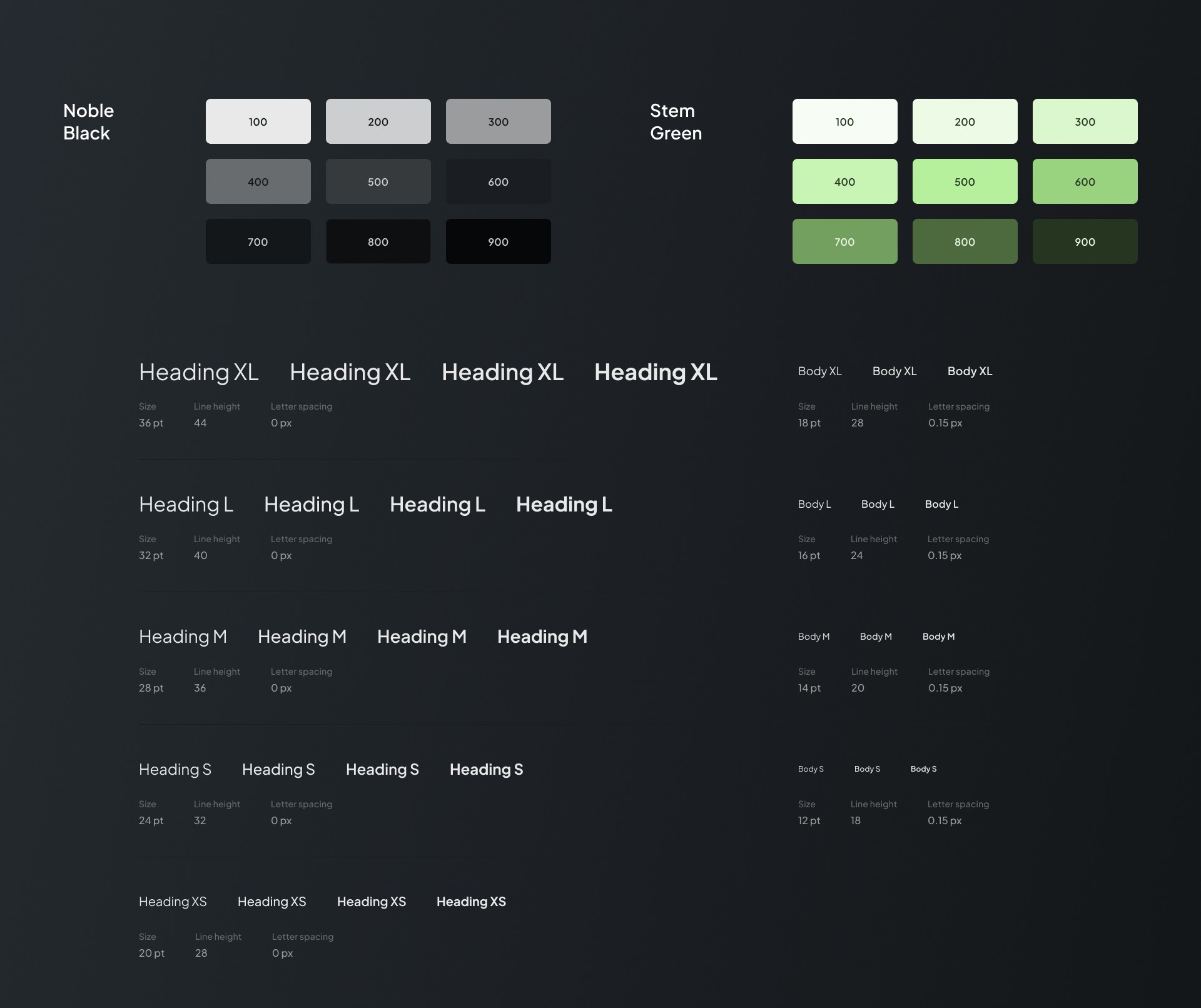Screen dimensions: 1201x1008
Task: Click the boldest "Heading L" sample
Action: click(x=564, y=505)
